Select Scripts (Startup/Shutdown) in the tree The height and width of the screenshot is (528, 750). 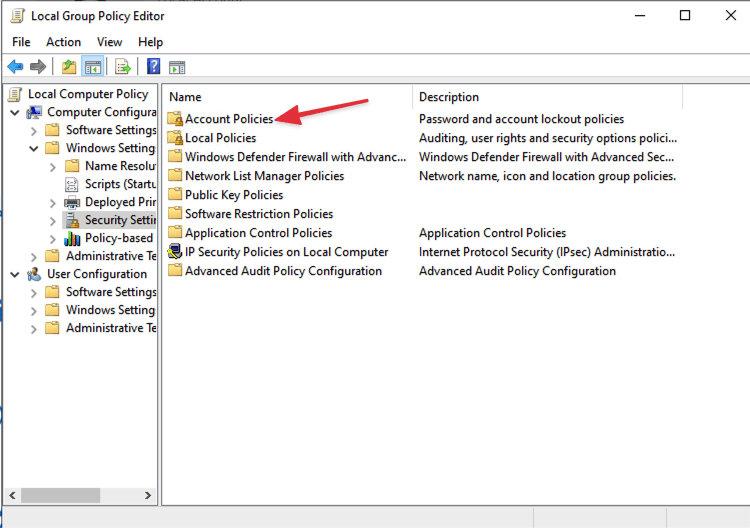[x=116, y=184]
